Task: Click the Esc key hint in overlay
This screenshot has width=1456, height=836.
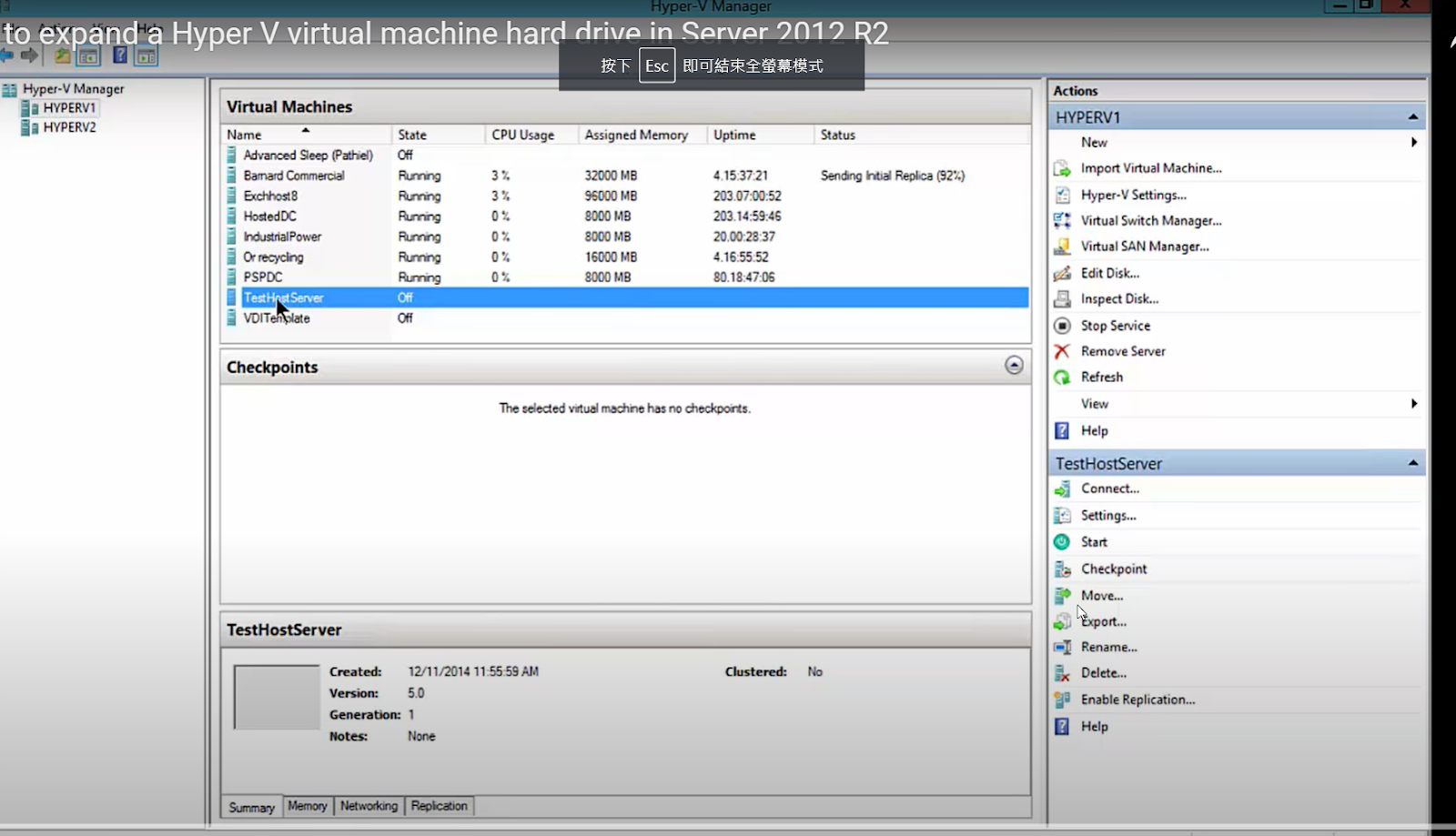Action: pos(657,65)
